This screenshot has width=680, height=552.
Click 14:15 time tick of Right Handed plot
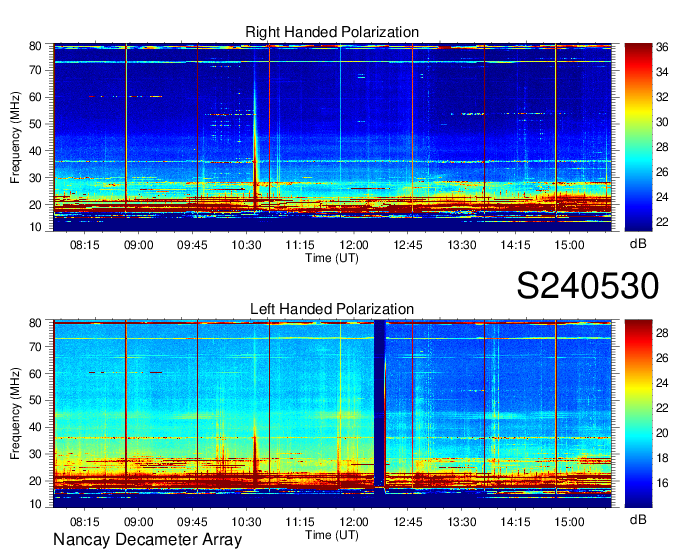coord(516,245)
